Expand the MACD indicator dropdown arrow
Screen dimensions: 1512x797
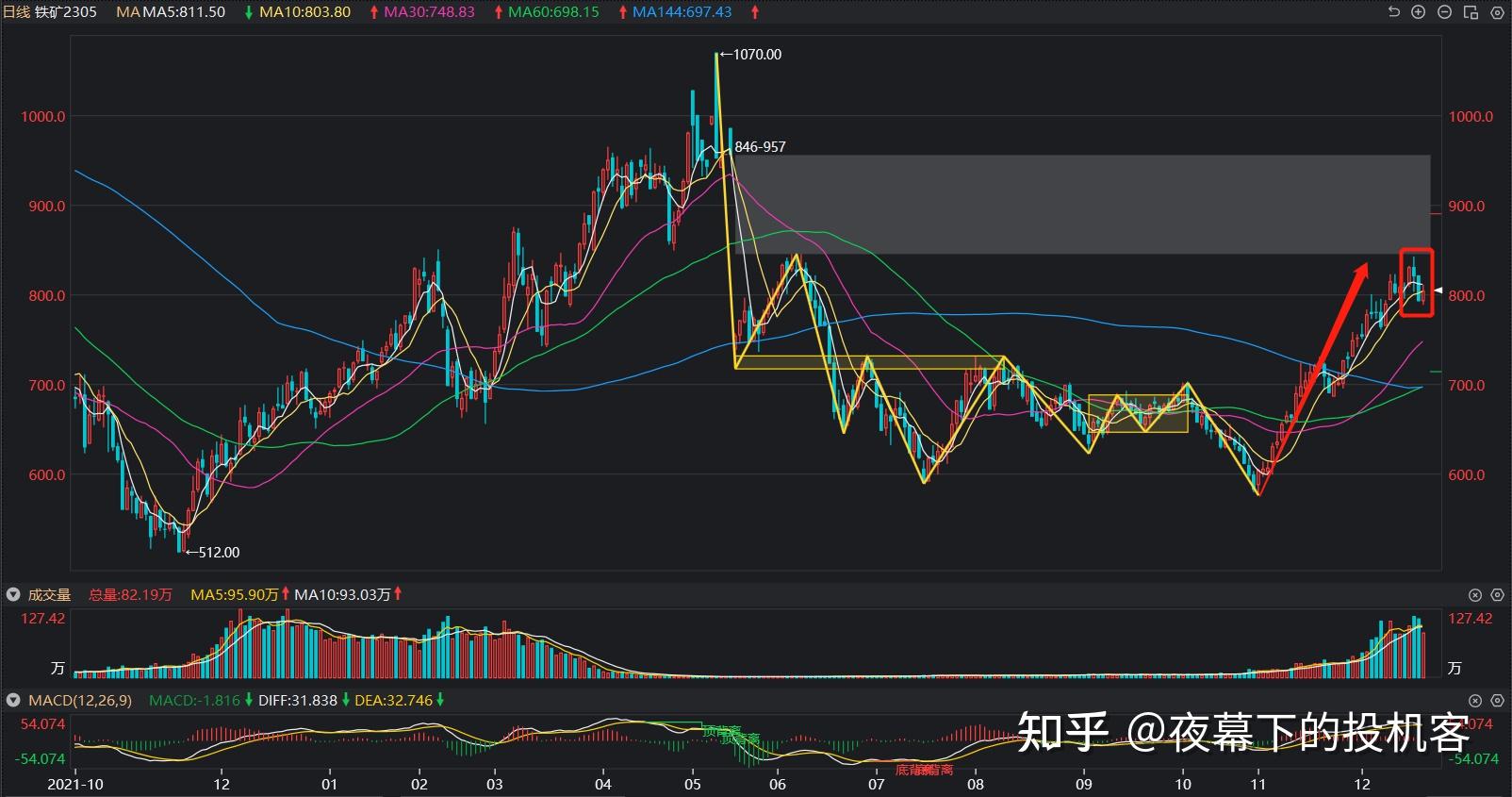13,701
